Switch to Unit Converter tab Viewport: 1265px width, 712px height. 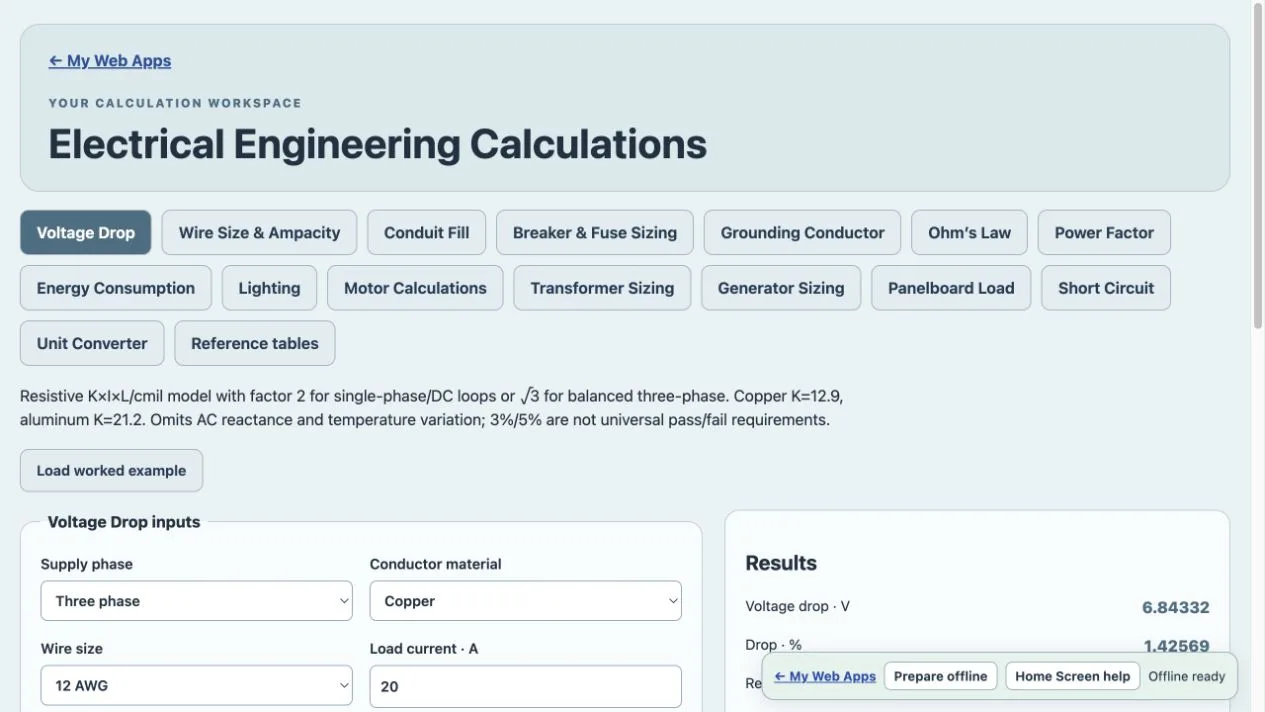point(92,343)
